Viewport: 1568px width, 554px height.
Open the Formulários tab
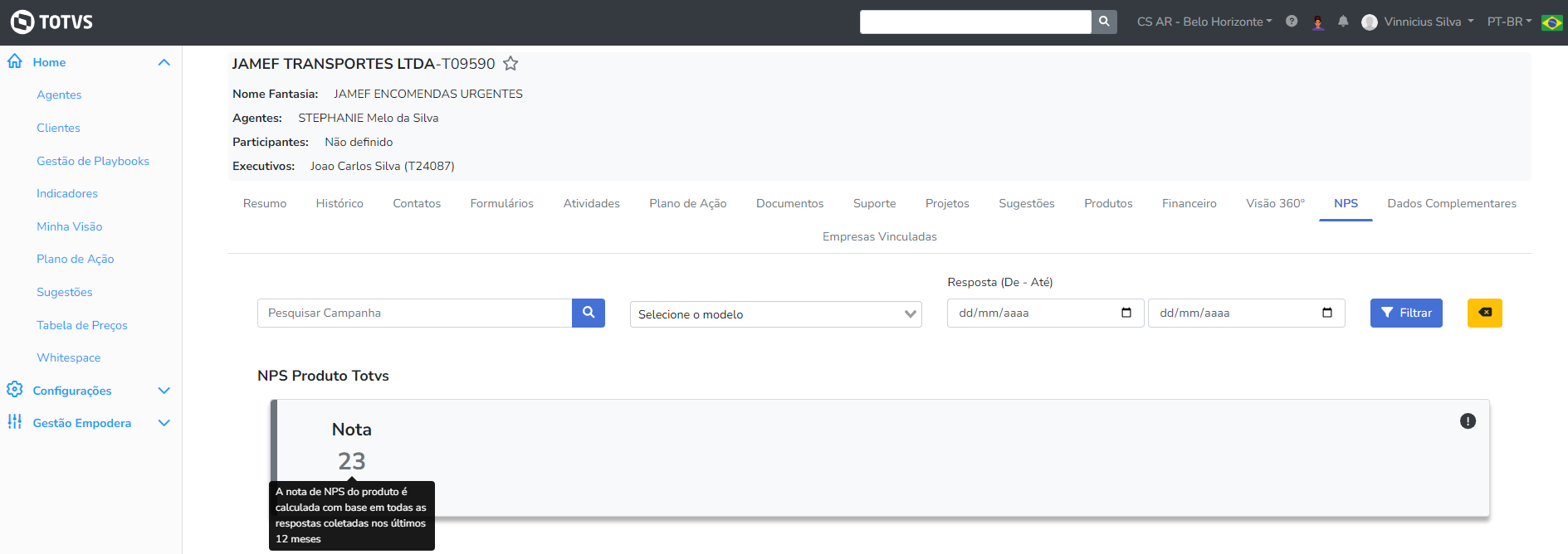point(502,203)
